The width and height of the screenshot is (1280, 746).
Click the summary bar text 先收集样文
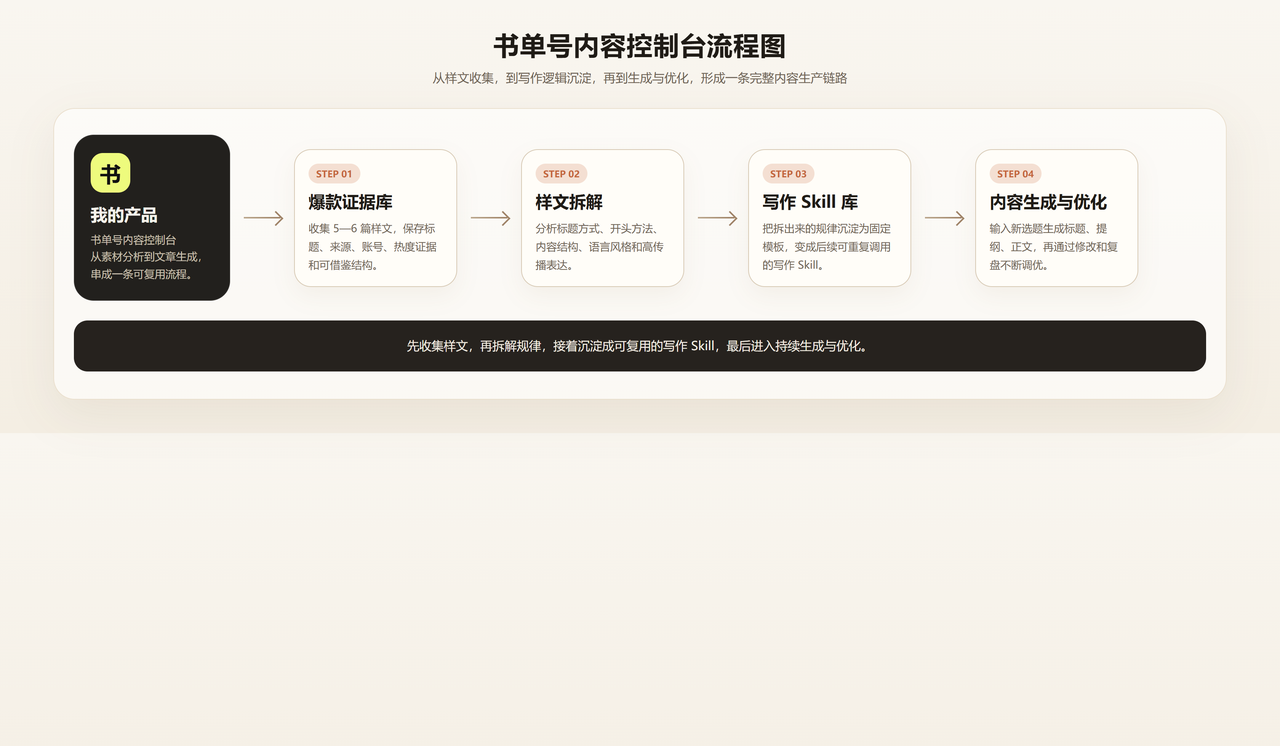click(x=640, y=346)
